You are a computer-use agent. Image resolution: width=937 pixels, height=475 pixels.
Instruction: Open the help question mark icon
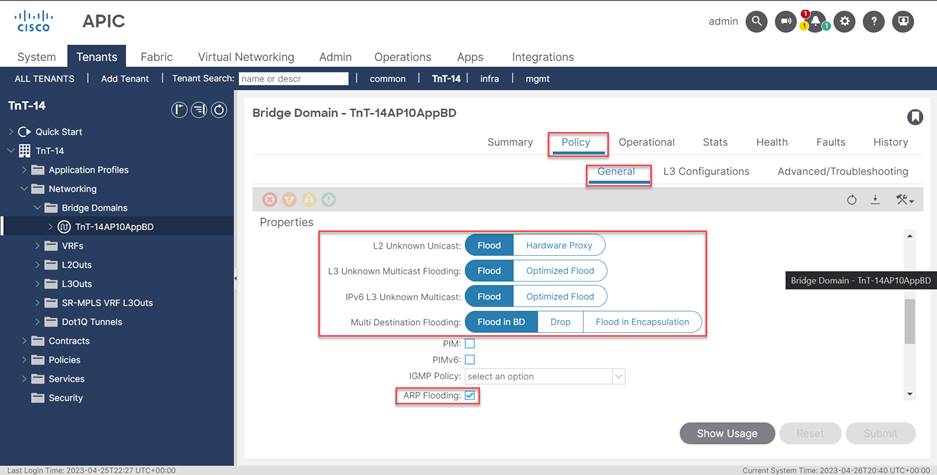(874, 22)
